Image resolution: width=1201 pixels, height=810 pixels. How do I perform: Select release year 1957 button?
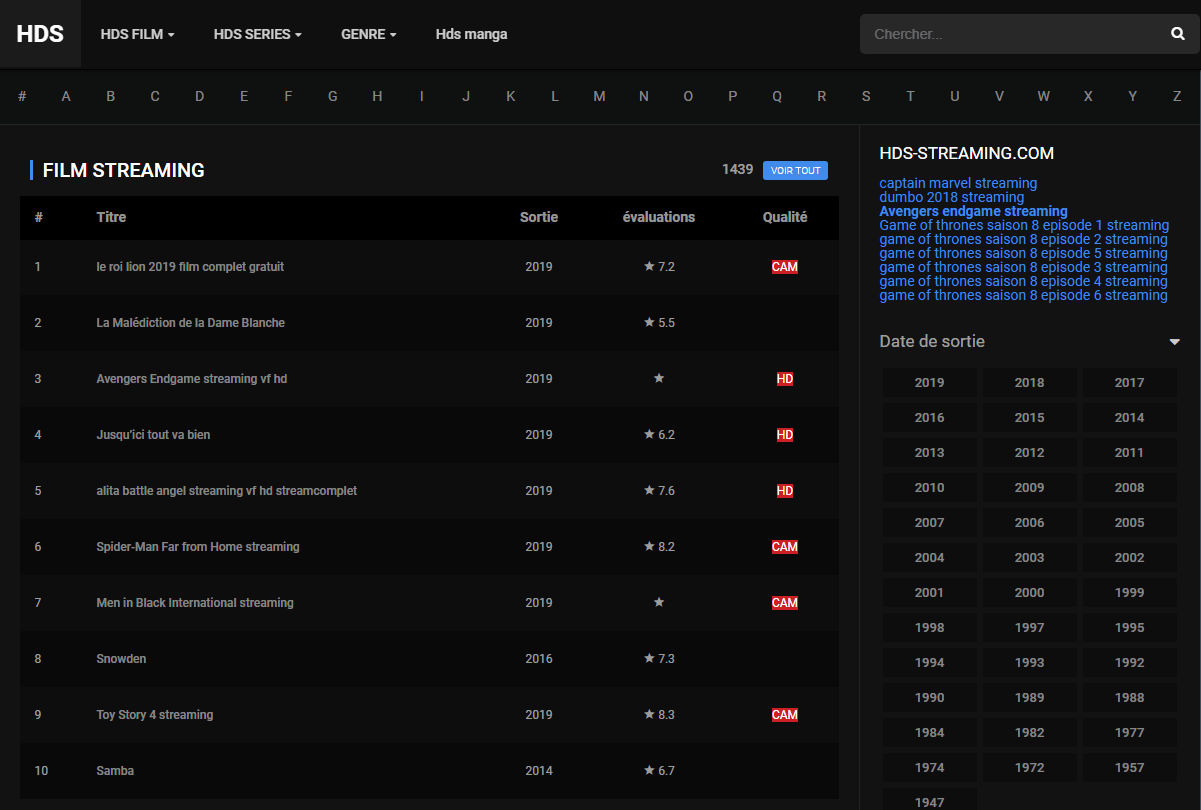[1129, 768]
